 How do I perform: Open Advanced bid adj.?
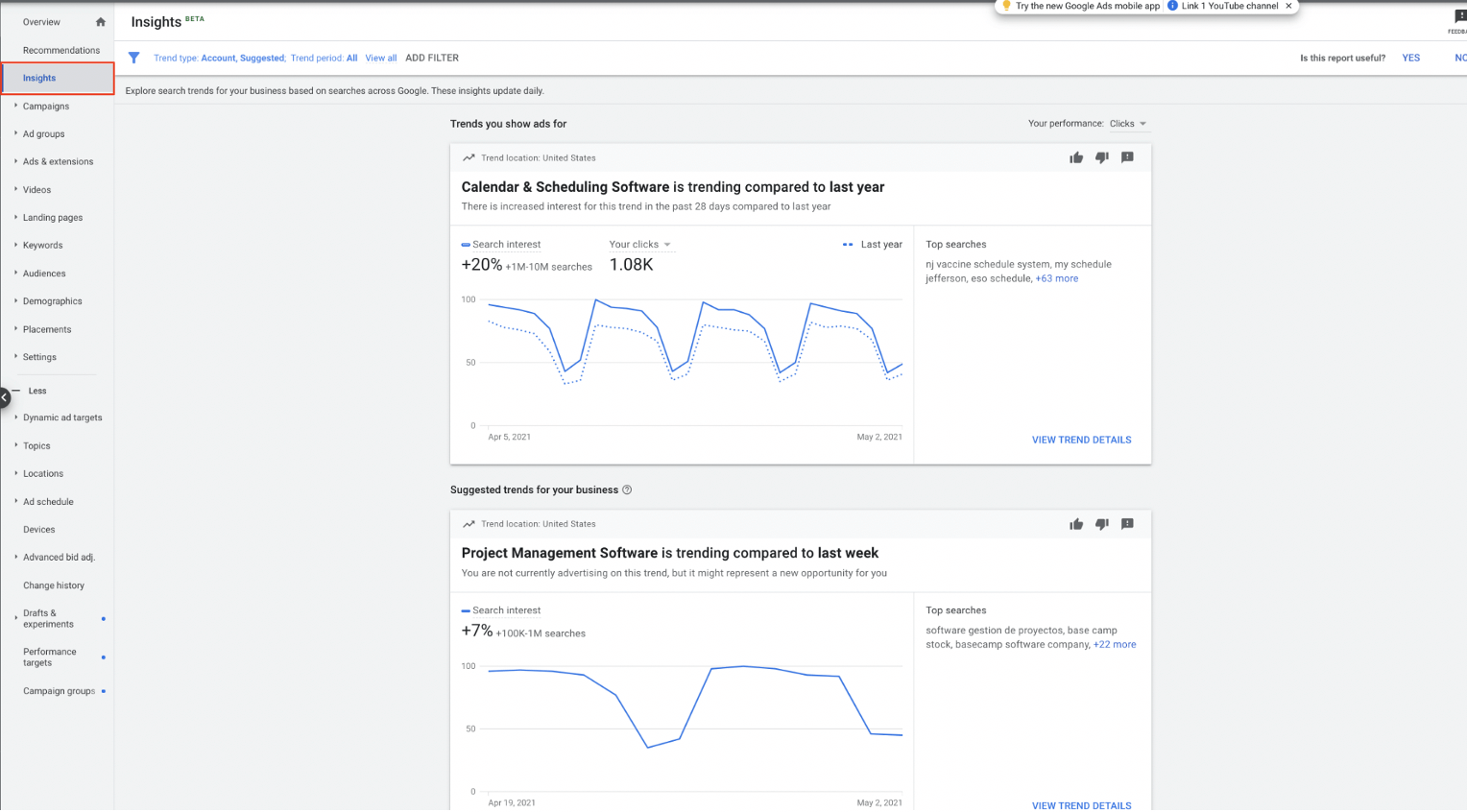pos(59,558)
